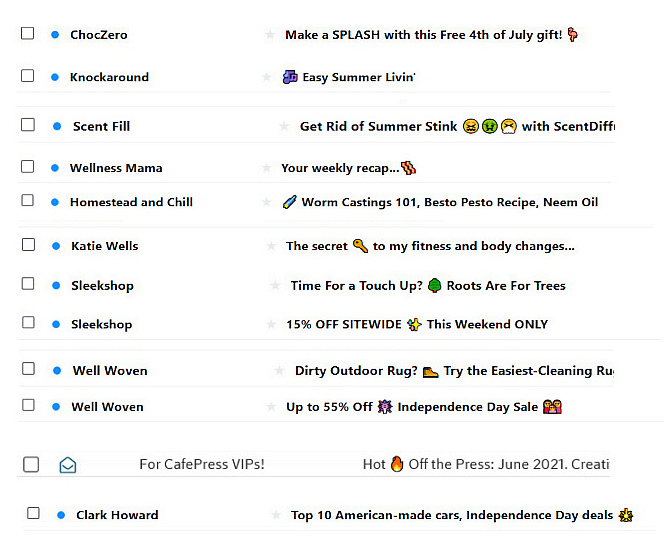
Task: Tick the checkbox for Wellness Mama email
Action: [x=28, y=167]
